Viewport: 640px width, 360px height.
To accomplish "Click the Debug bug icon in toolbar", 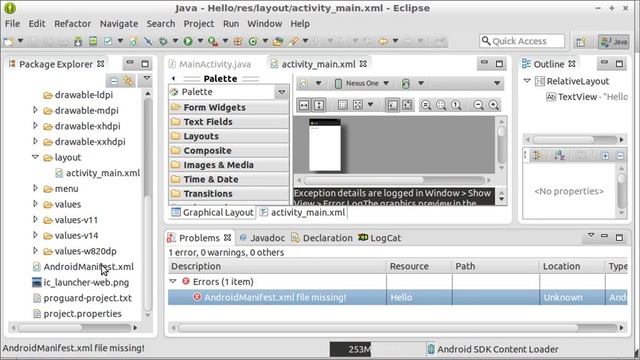I will pyautogui.click(x=163, y=41).
